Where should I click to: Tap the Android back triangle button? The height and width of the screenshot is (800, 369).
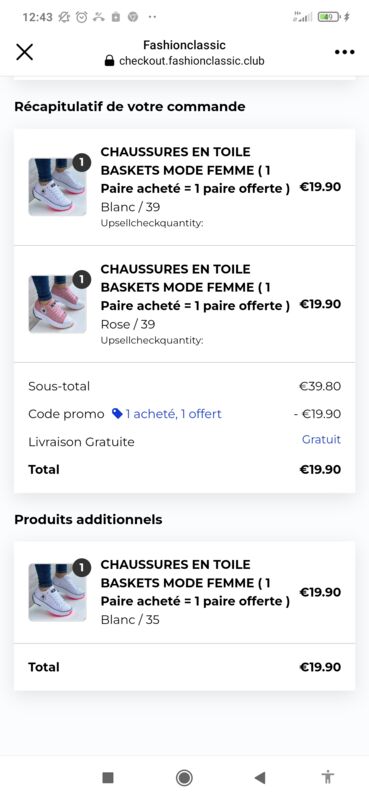pos(260,777)
